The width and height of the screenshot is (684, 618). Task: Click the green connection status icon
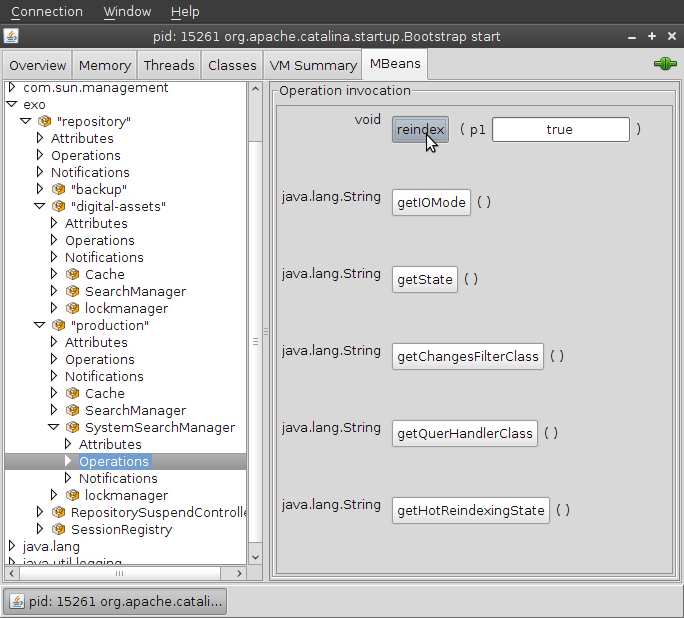click(x=664, y=64)
